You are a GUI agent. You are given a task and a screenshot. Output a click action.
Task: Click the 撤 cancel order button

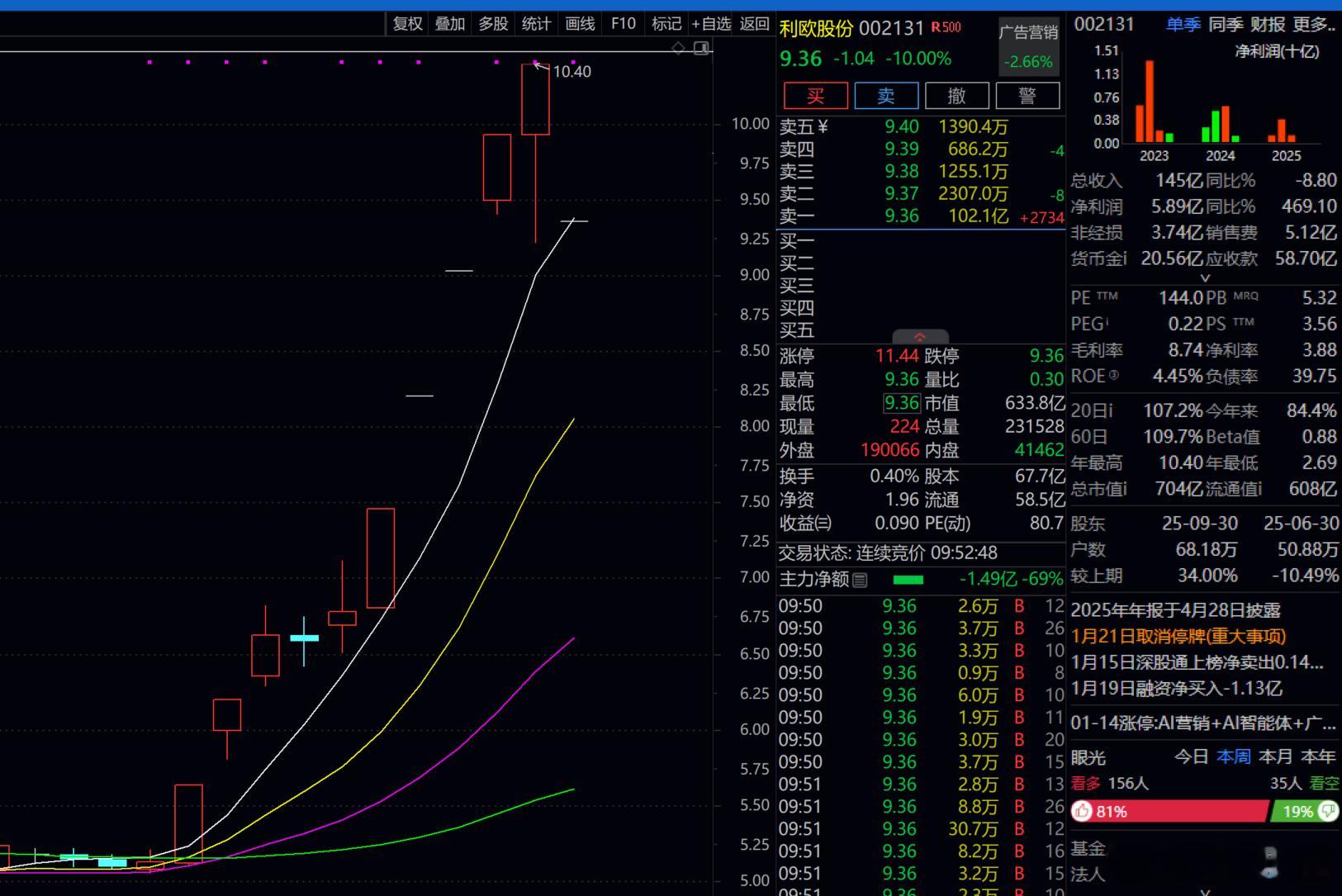[x=957, y=96]
